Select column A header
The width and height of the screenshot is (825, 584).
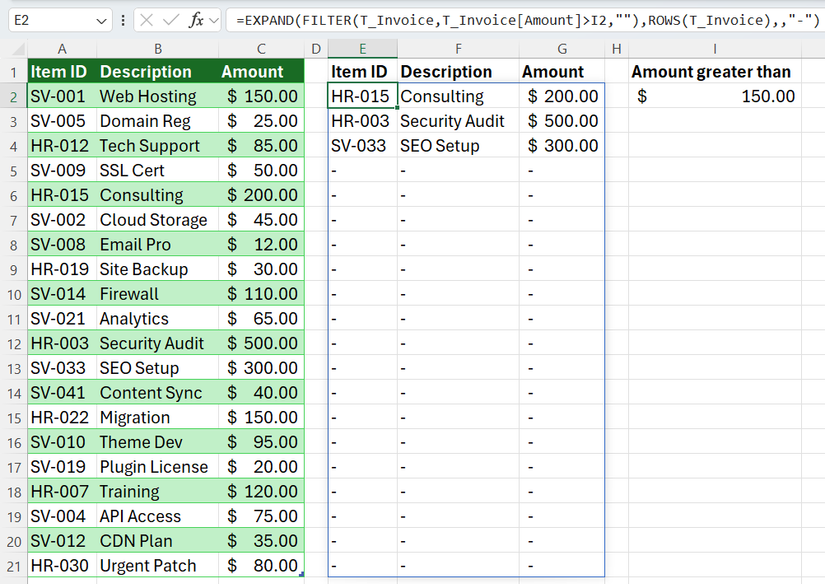[x=61, y=46]
